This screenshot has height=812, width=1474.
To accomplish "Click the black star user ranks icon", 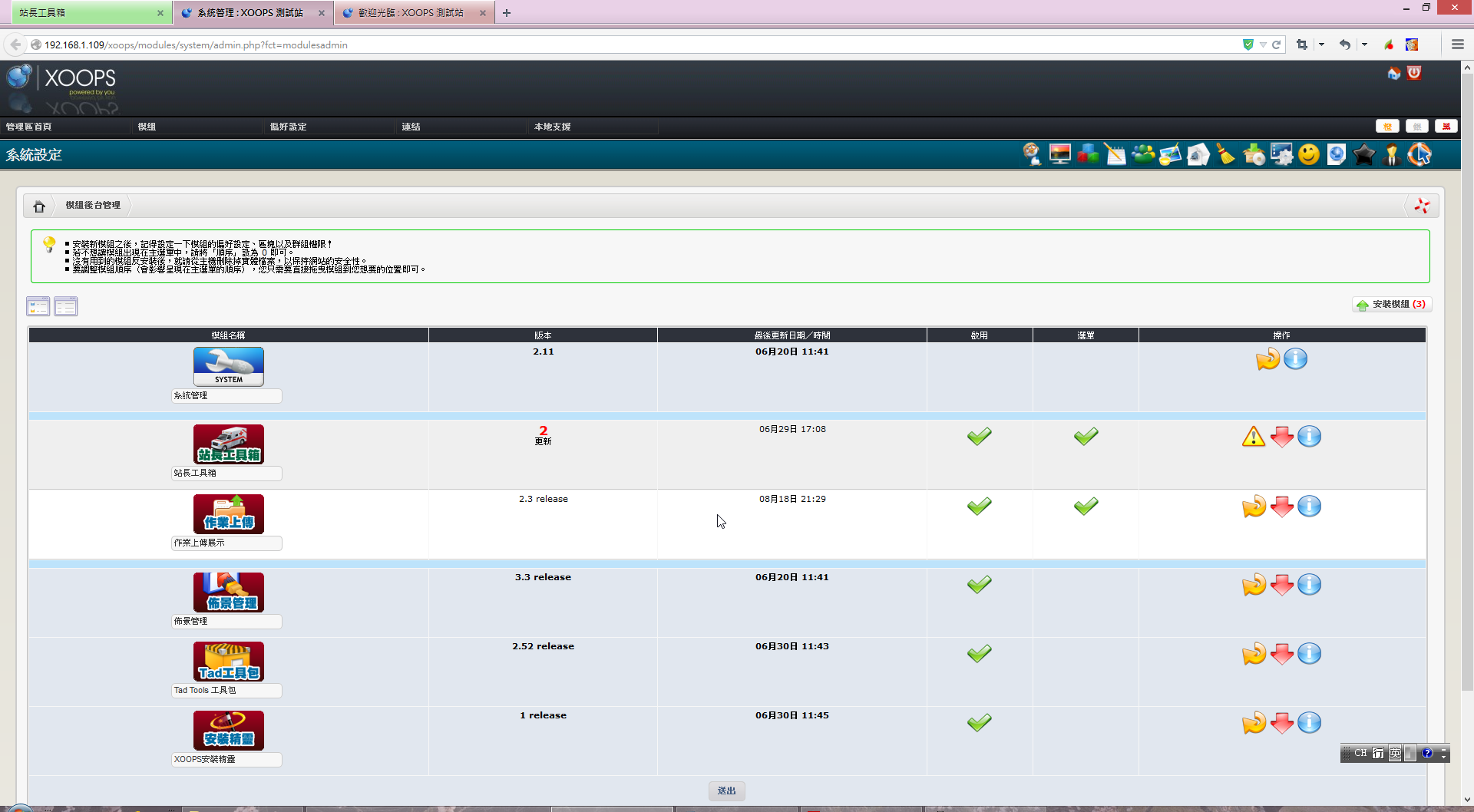I will point(1364,155).
